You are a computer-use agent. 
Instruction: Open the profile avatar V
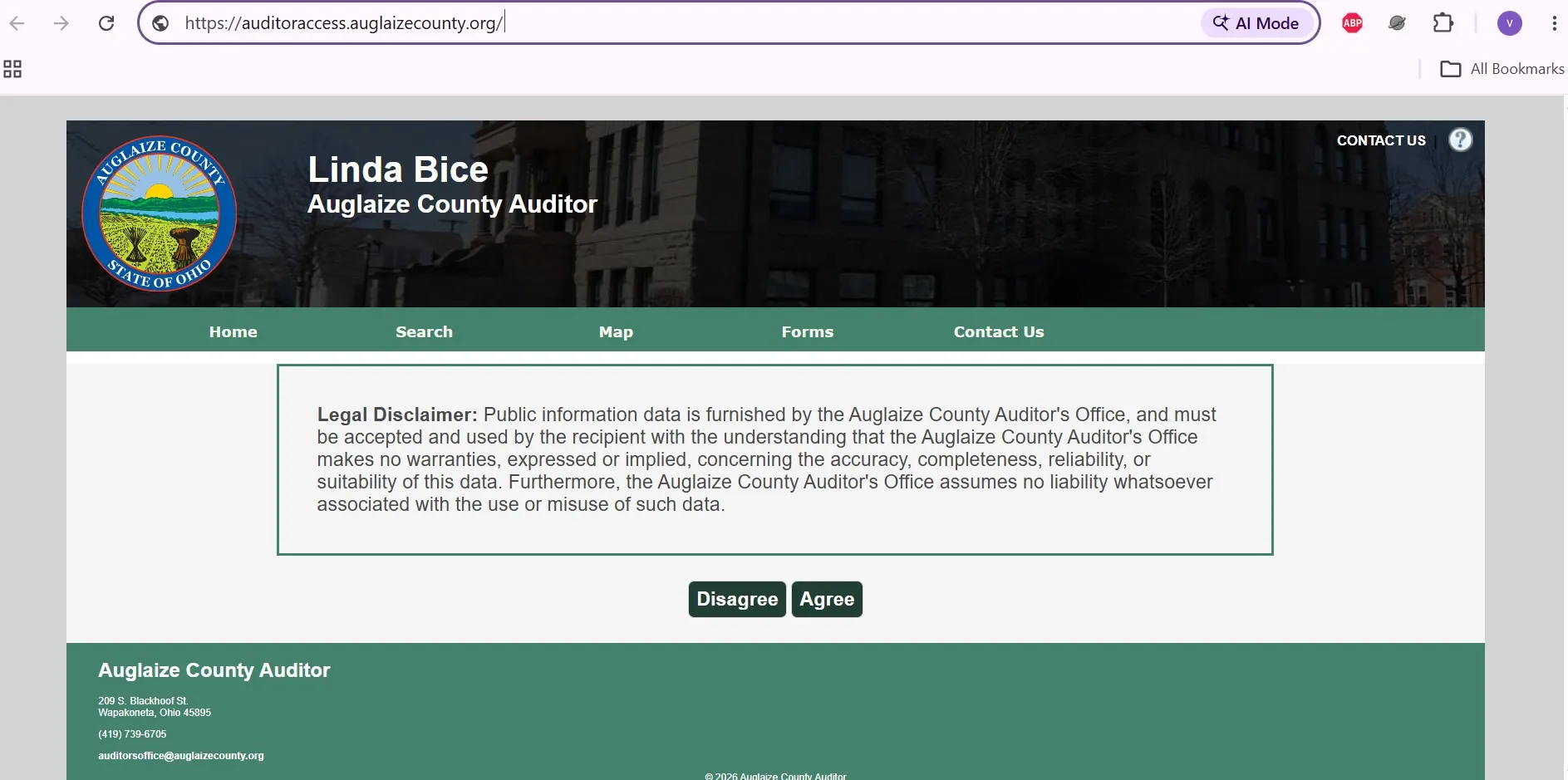click(1509, 23)
